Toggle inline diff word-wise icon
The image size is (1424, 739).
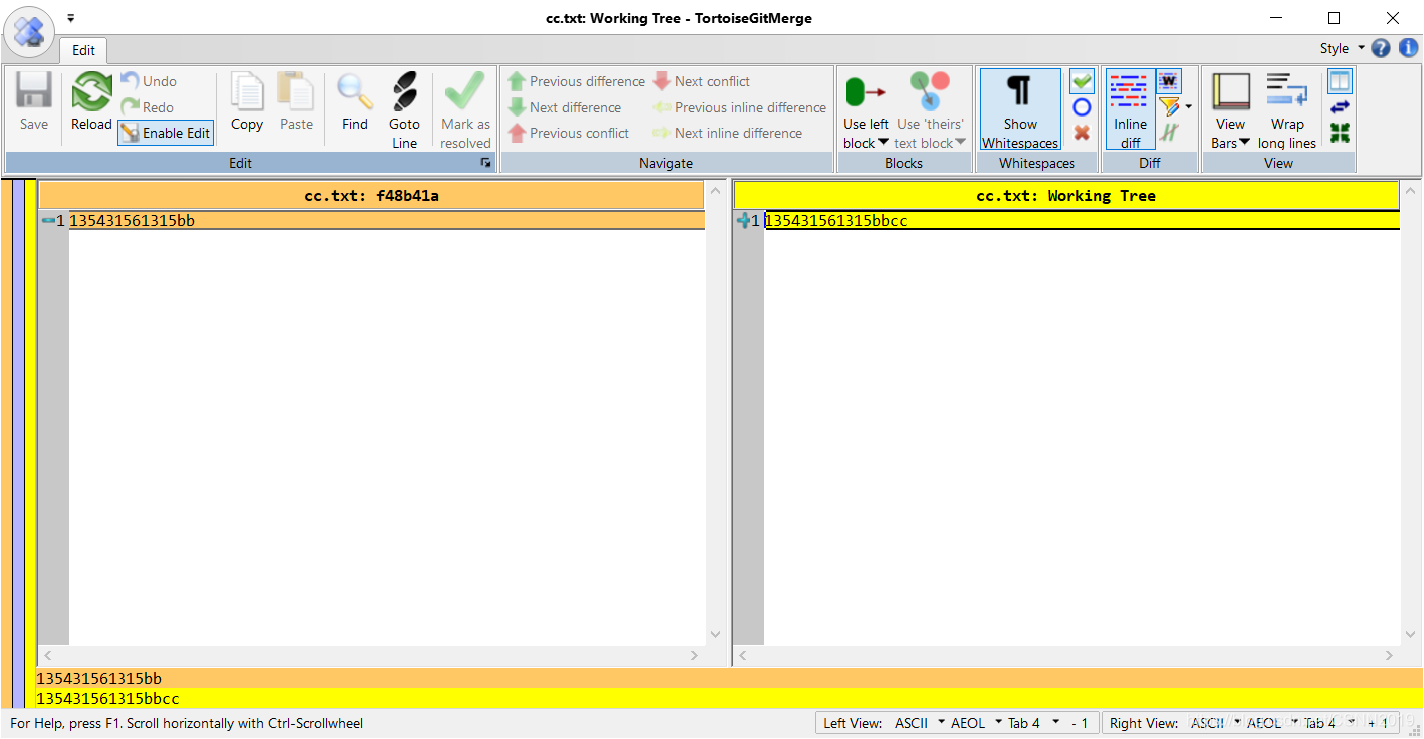(1169, 81)
